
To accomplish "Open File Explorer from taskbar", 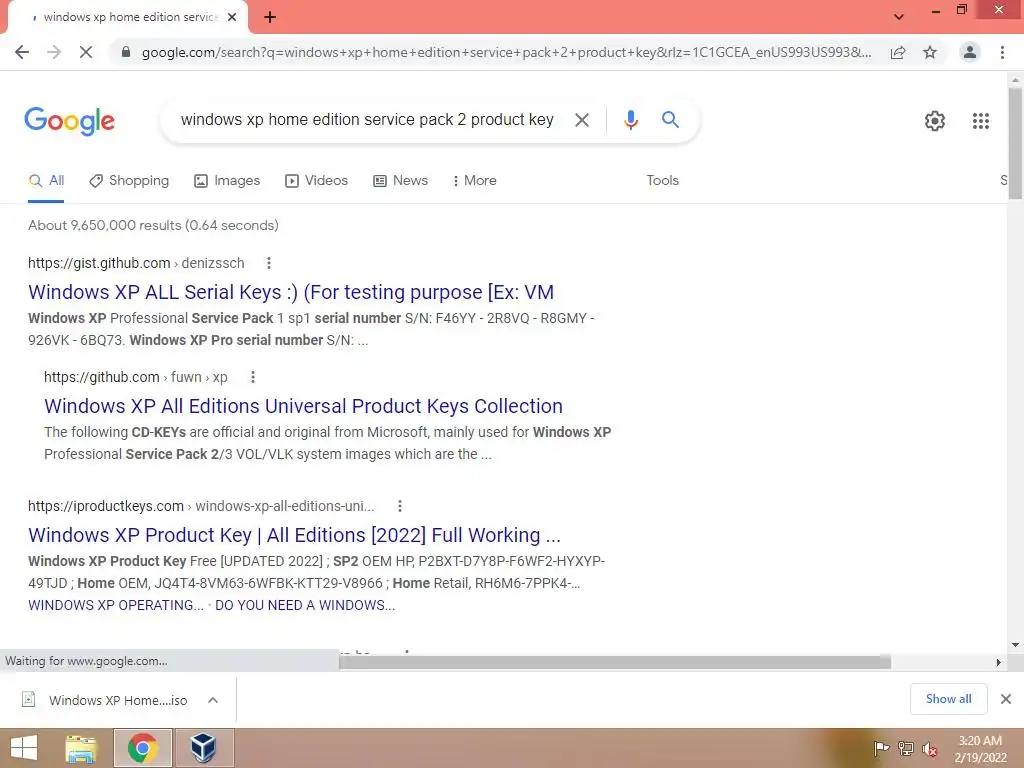I will click(x=80, y=748).
